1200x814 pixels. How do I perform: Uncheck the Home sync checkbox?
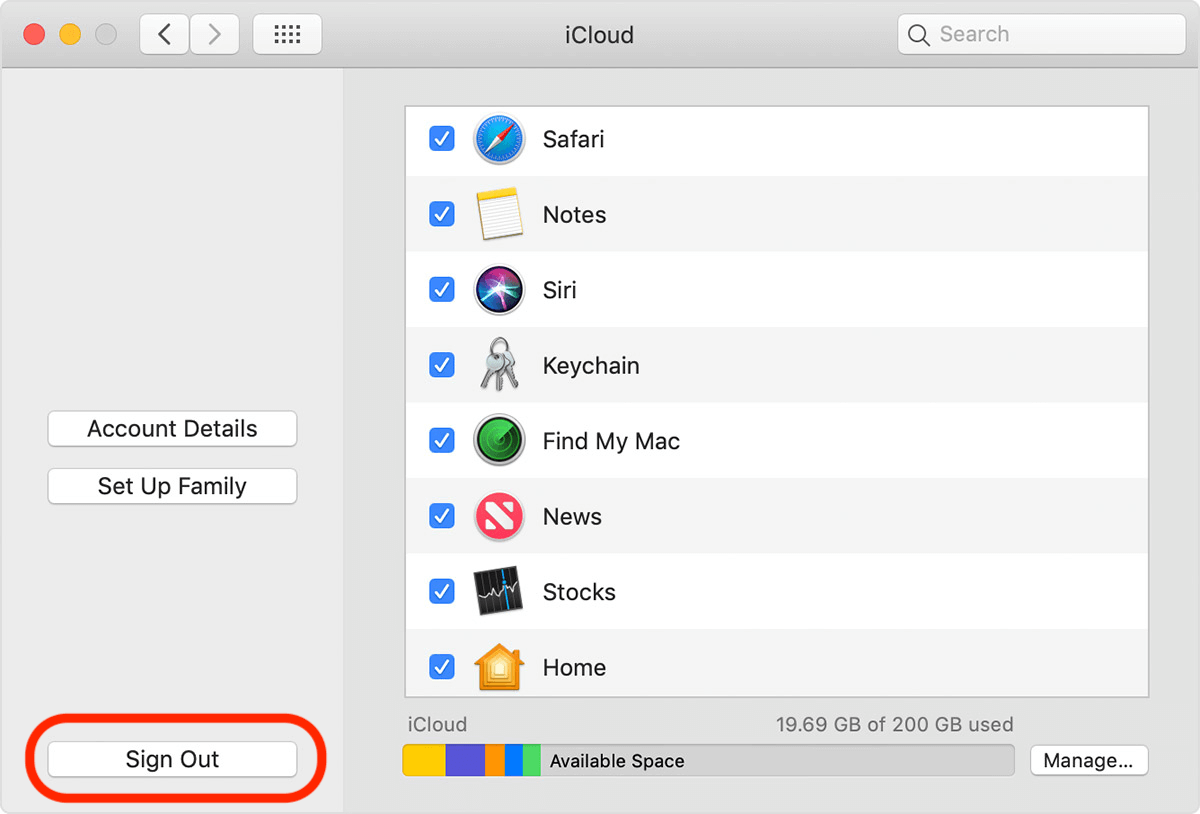[x=441, y=667]
